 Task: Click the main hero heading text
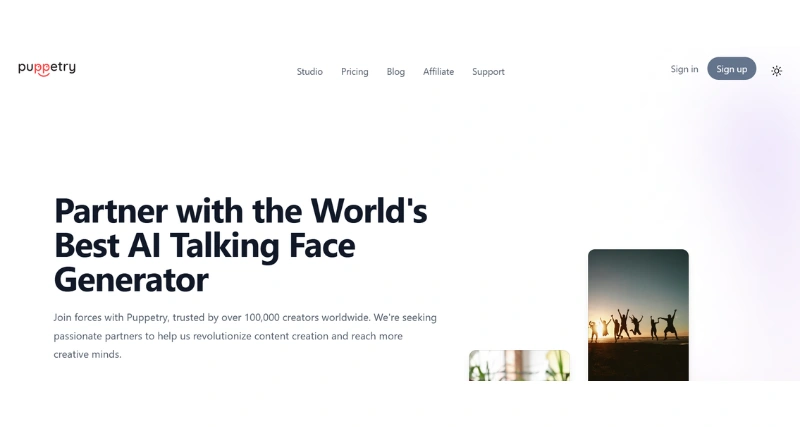(x=240, y=245)
